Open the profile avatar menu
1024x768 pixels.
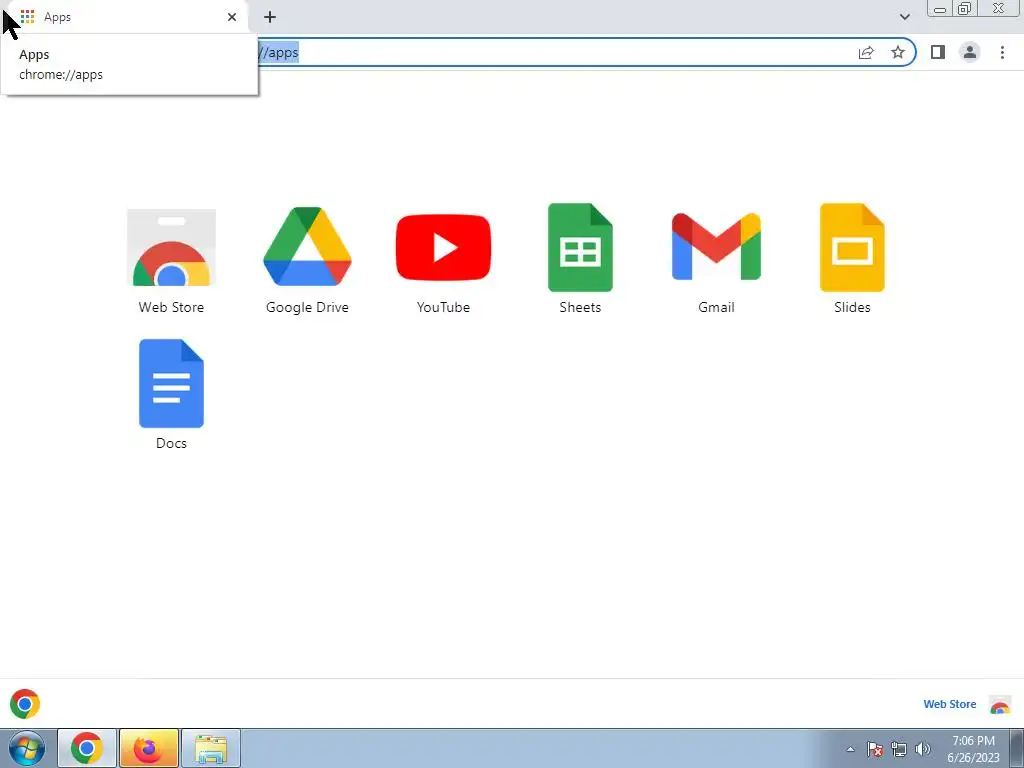(x=970, y=52)
